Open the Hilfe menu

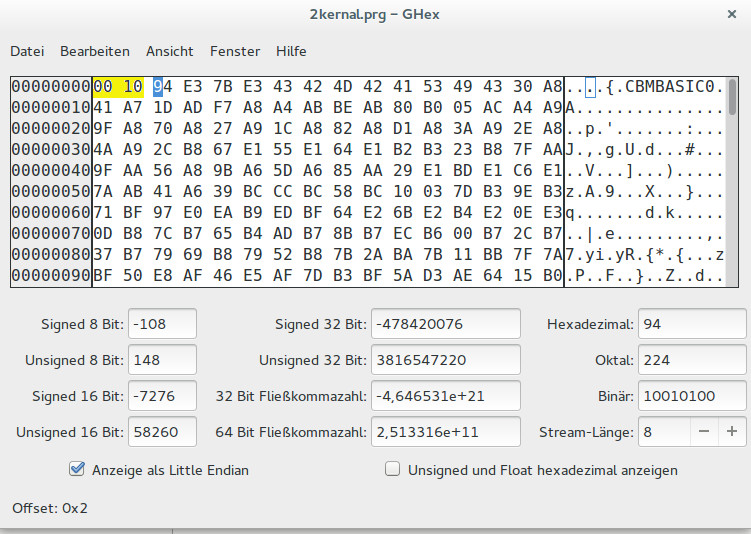[291, 51]
